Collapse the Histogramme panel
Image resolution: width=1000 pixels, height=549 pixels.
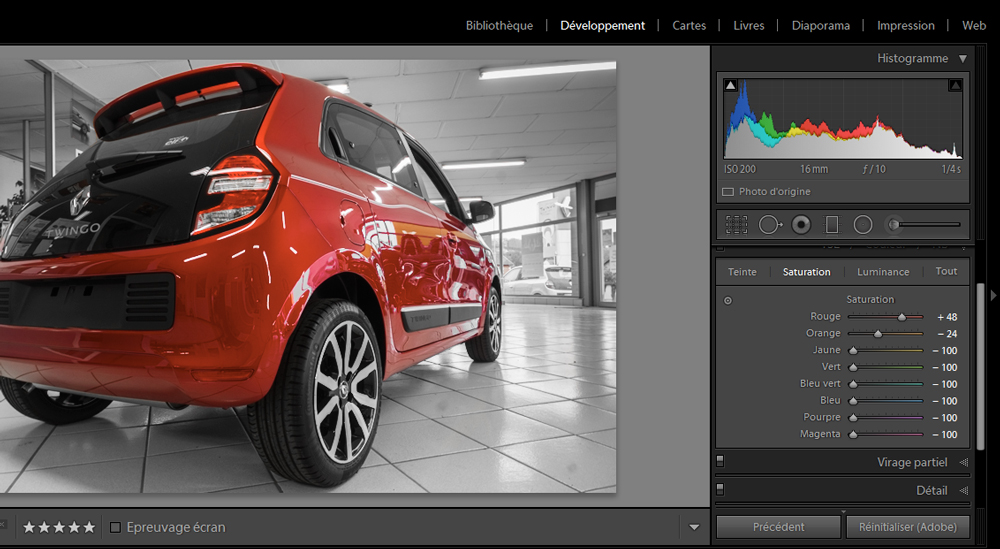[962, 59]
